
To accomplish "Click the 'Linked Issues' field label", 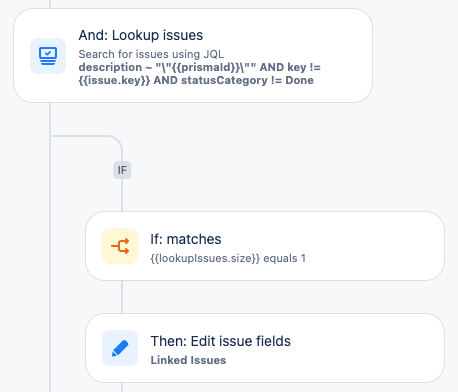I will (188, 360).
